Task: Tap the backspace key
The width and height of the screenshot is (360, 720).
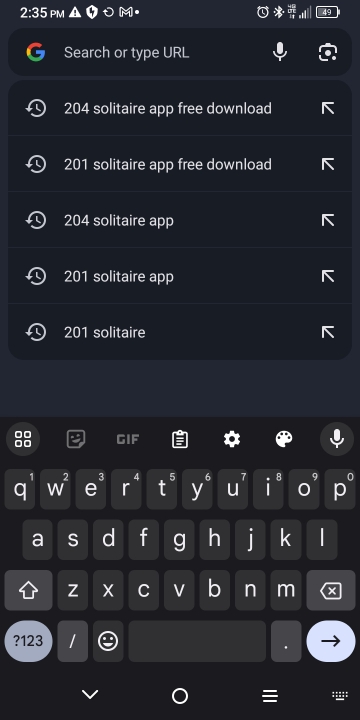Action: click(331, 591)
